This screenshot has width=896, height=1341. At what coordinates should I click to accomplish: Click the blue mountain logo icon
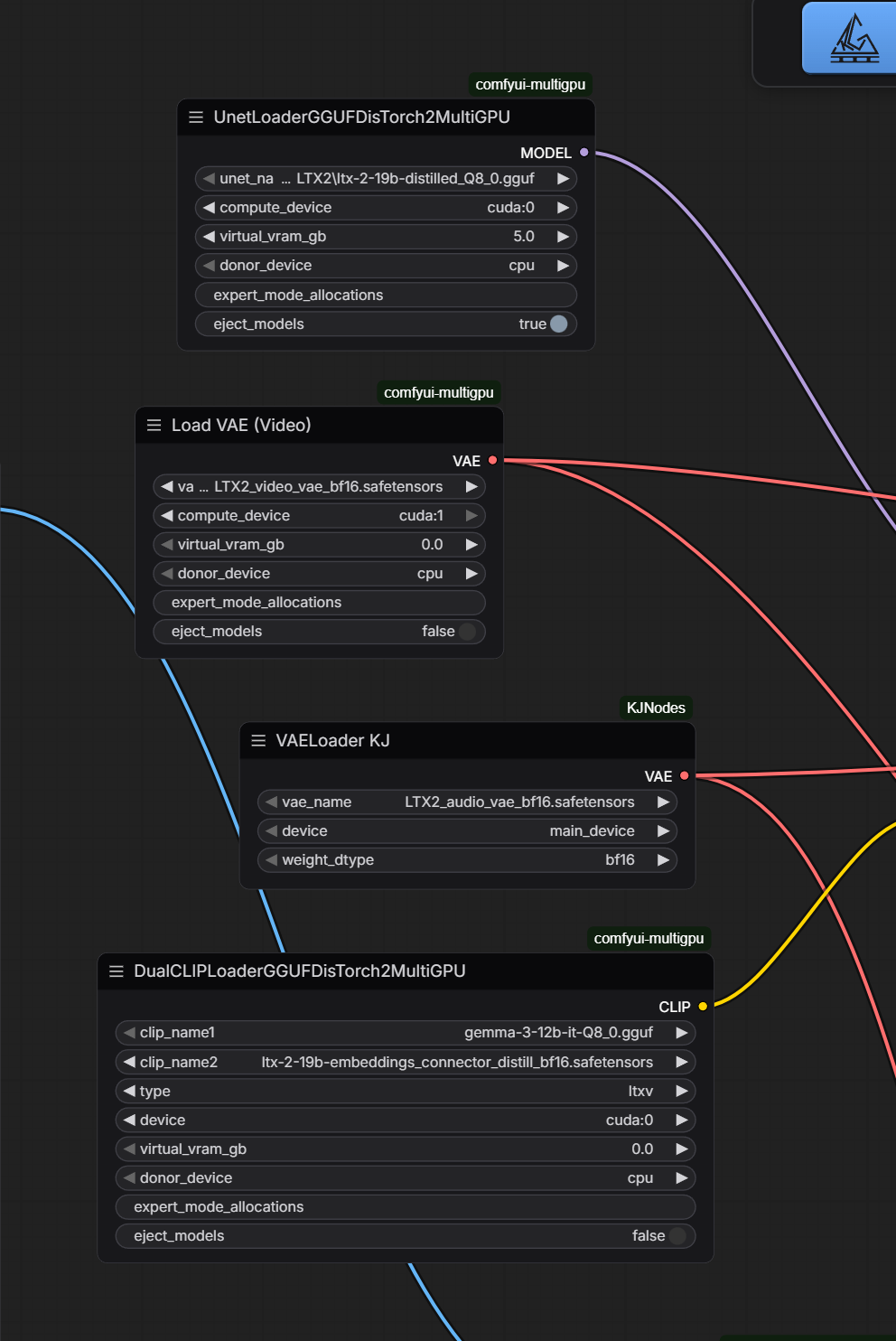click(x=854, y=39)
